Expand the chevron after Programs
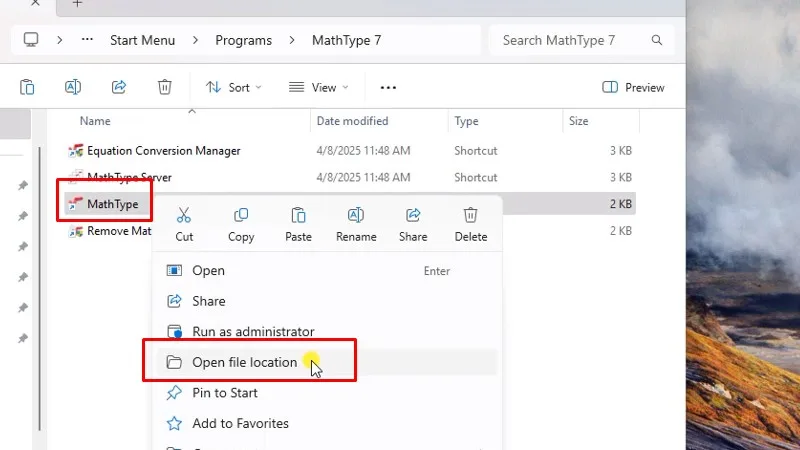This screenshot has height=450, width=800. point(292,40)
